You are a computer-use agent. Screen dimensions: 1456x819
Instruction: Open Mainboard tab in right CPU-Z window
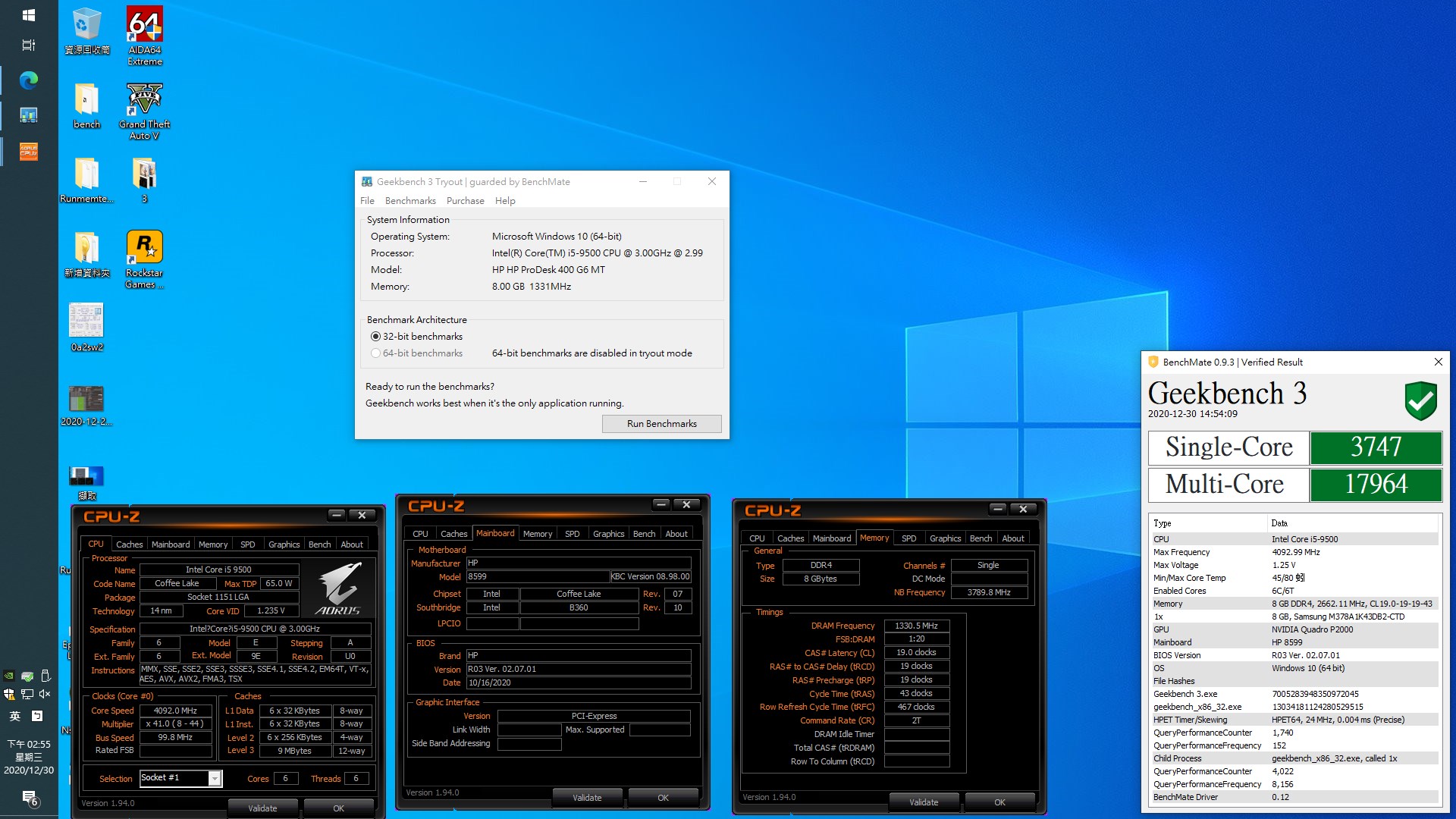[832, 538]
